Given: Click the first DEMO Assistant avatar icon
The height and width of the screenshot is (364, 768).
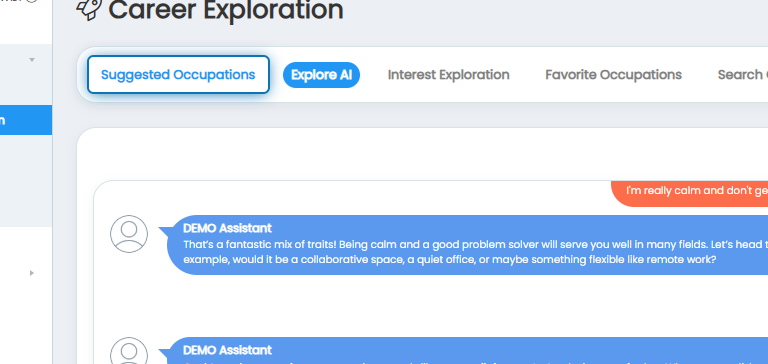Looking at the screenshot, I should (129, 234).
